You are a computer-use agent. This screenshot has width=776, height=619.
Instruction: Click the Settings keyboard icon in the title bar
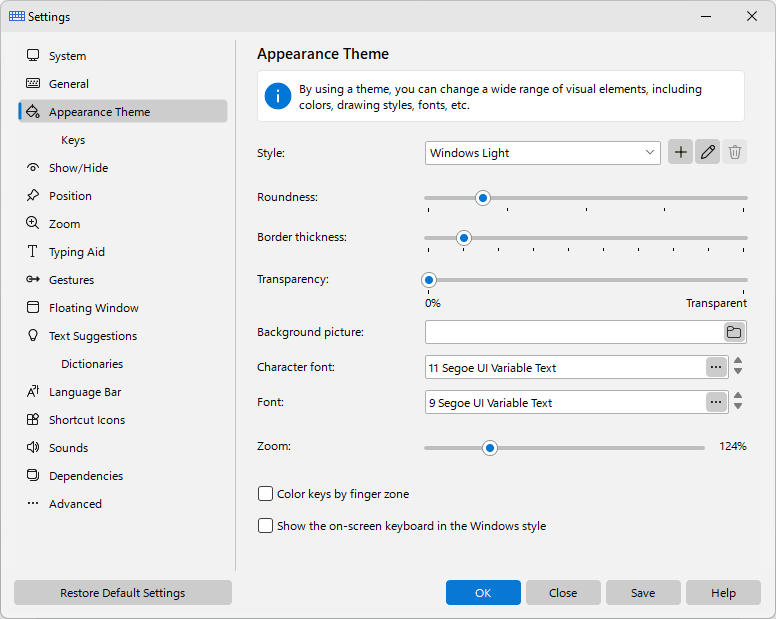click(x=17, y=16)
